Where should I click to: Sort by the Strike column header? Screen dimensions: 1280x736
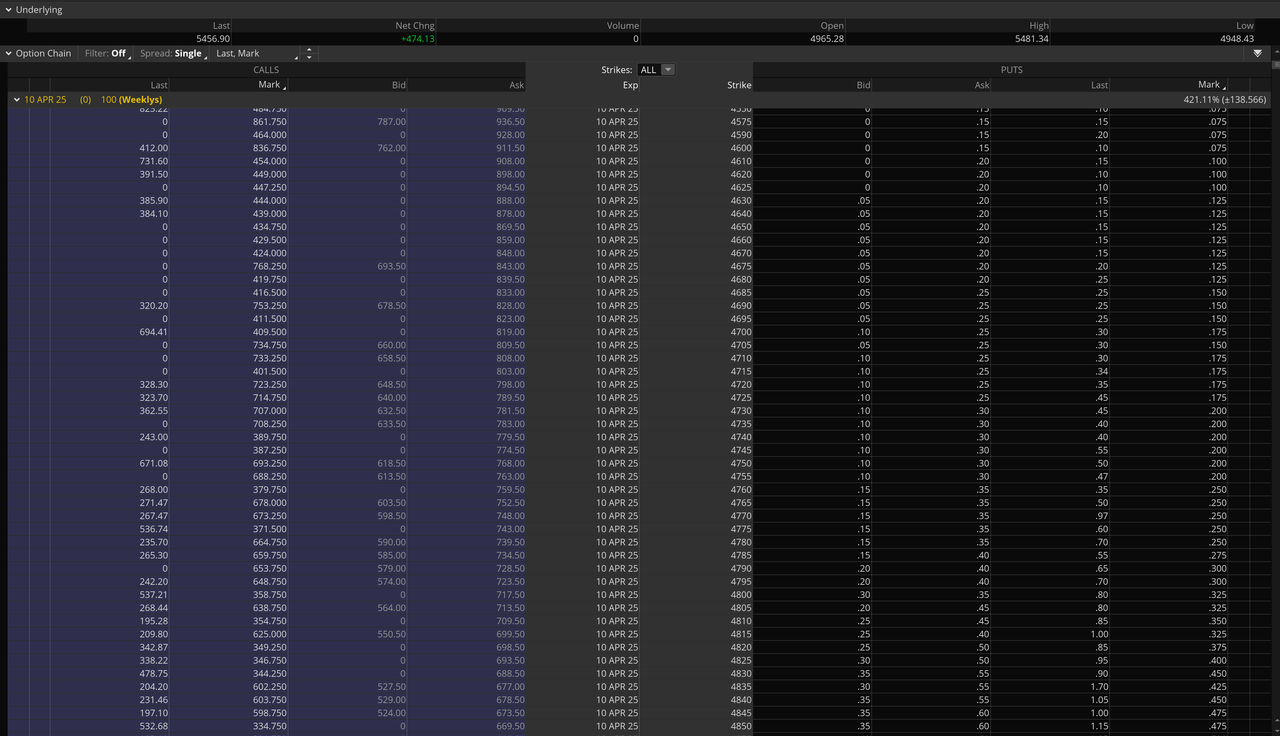tap(739, 85)
